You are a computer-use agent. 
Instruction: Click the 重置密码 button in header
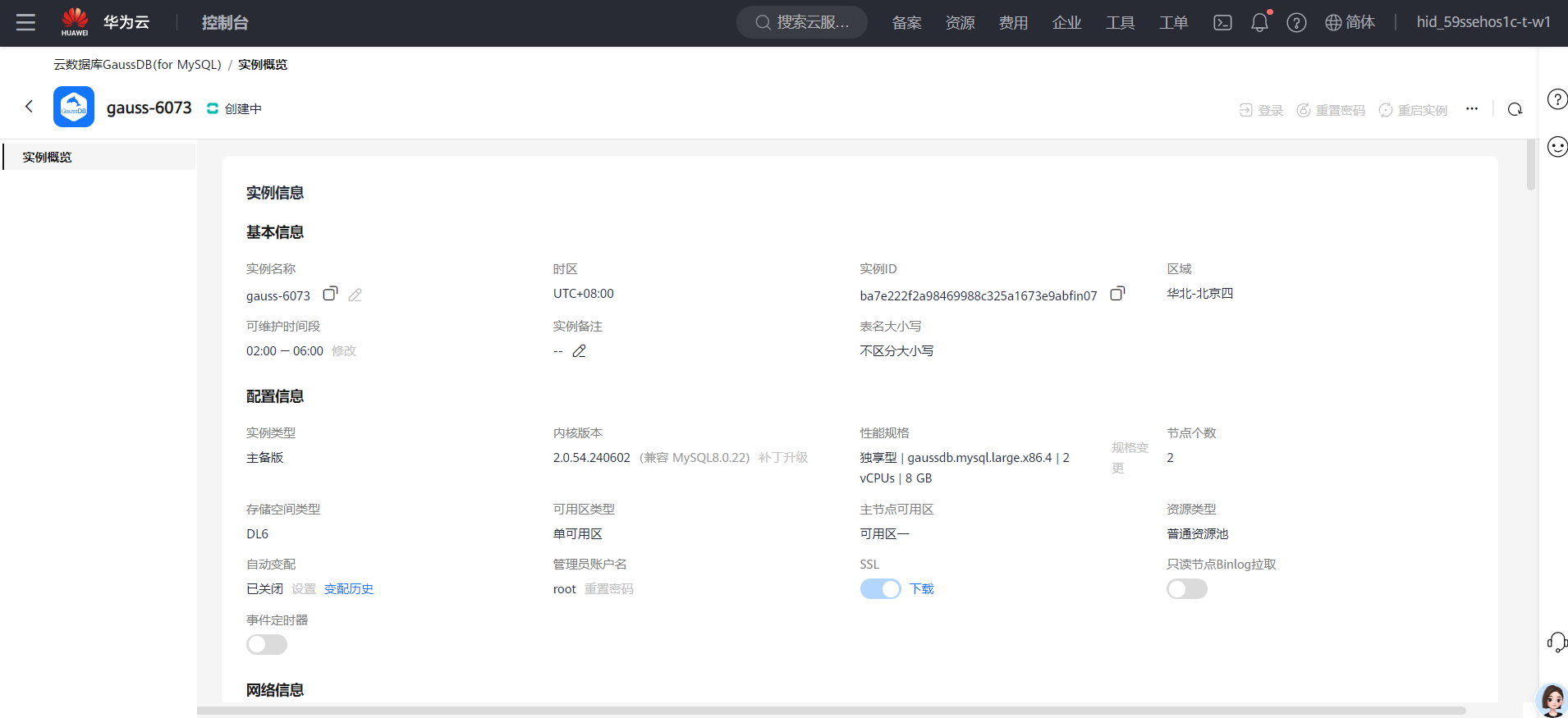[x=1331, y=110]
